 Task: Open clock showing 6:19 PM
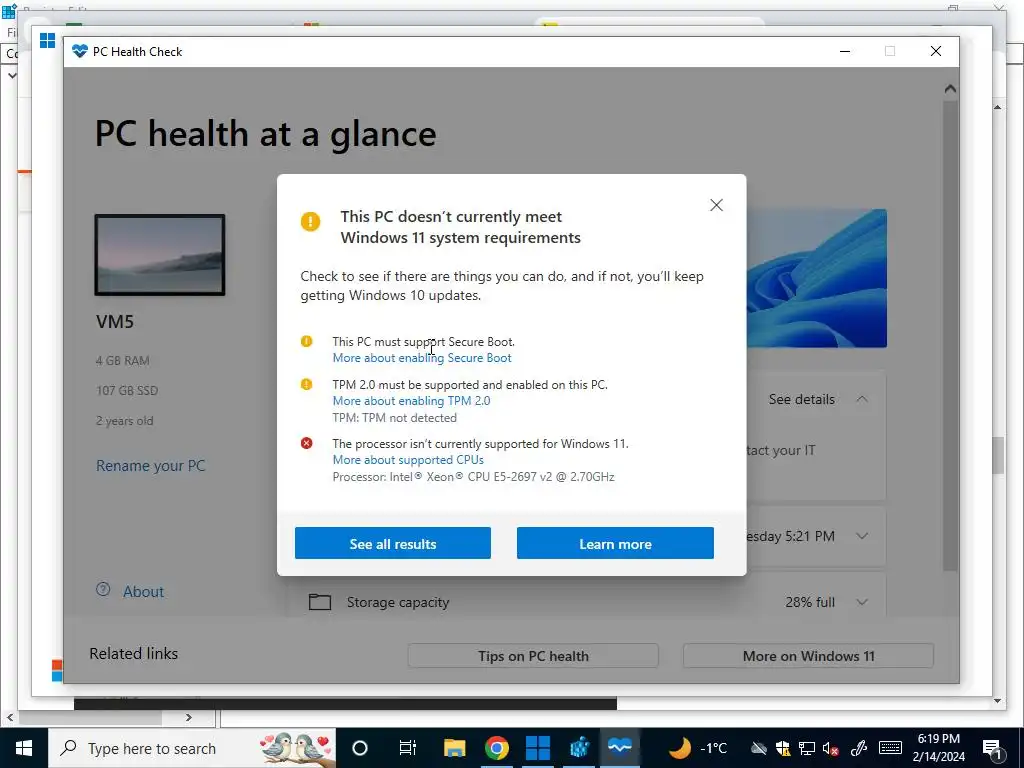pos(938,748)
